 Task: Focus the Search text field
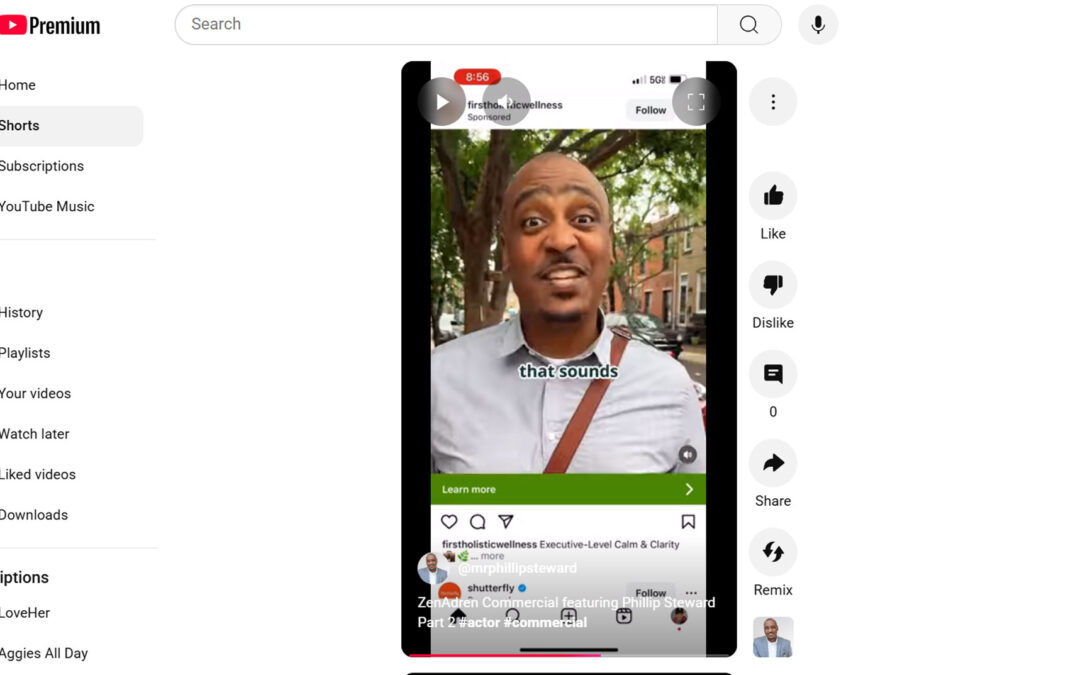pos(446,25)
